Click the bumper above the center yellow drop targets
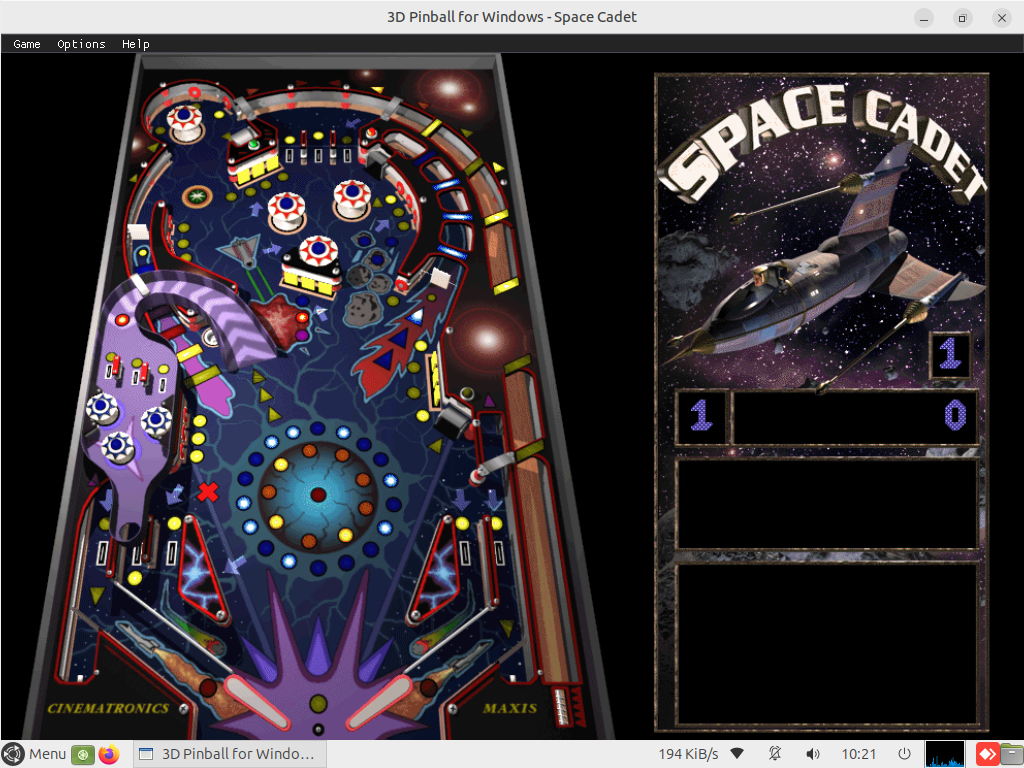The height and width of the screenshot is (768, 1024). coord(319,251)
